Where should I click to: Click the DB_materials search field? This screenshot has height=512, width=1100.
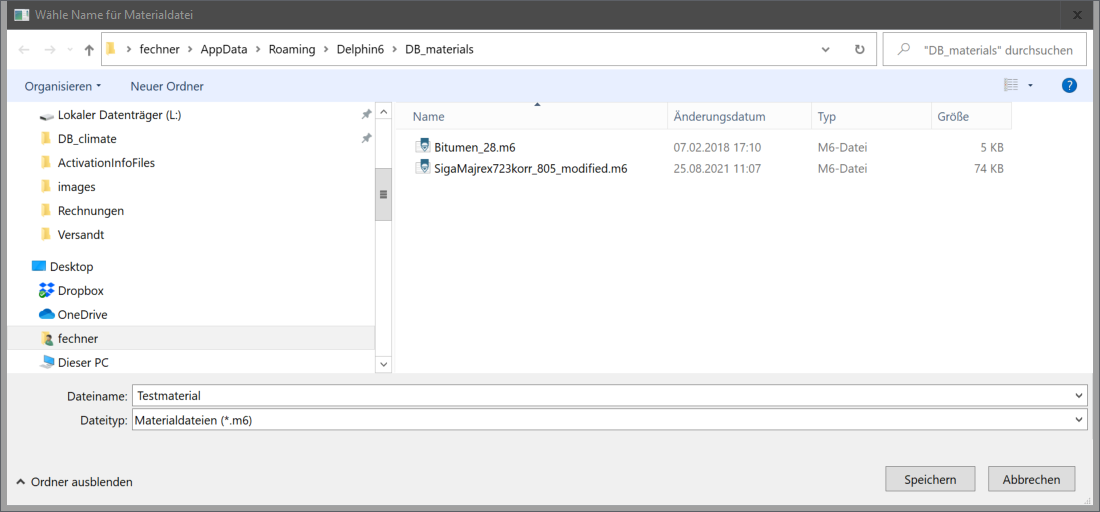[x=984, y=50]
